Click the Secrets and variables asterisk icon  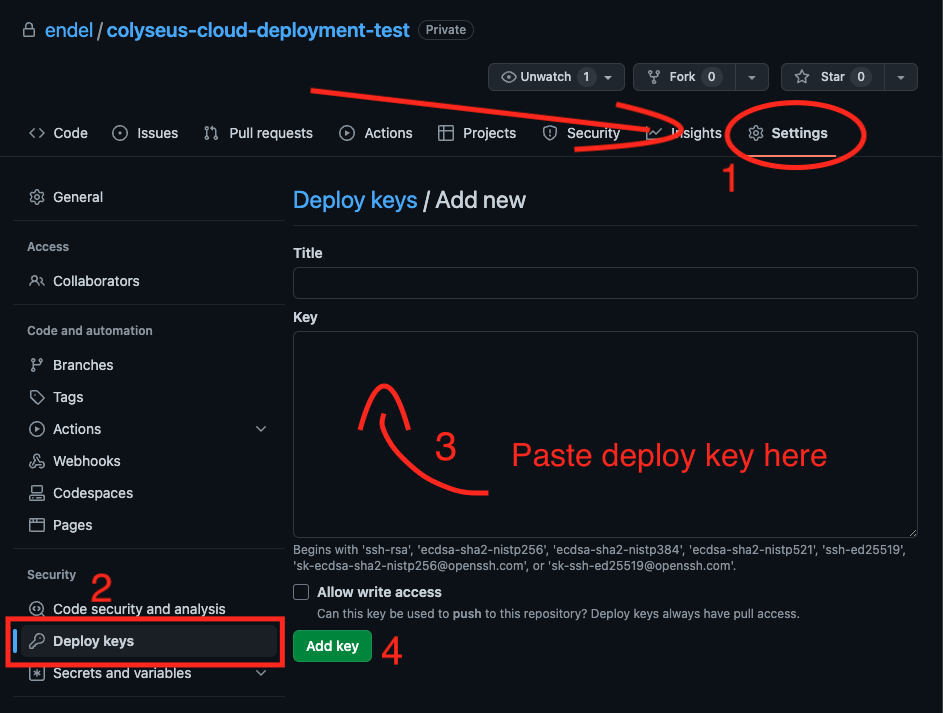coord(37,673)
